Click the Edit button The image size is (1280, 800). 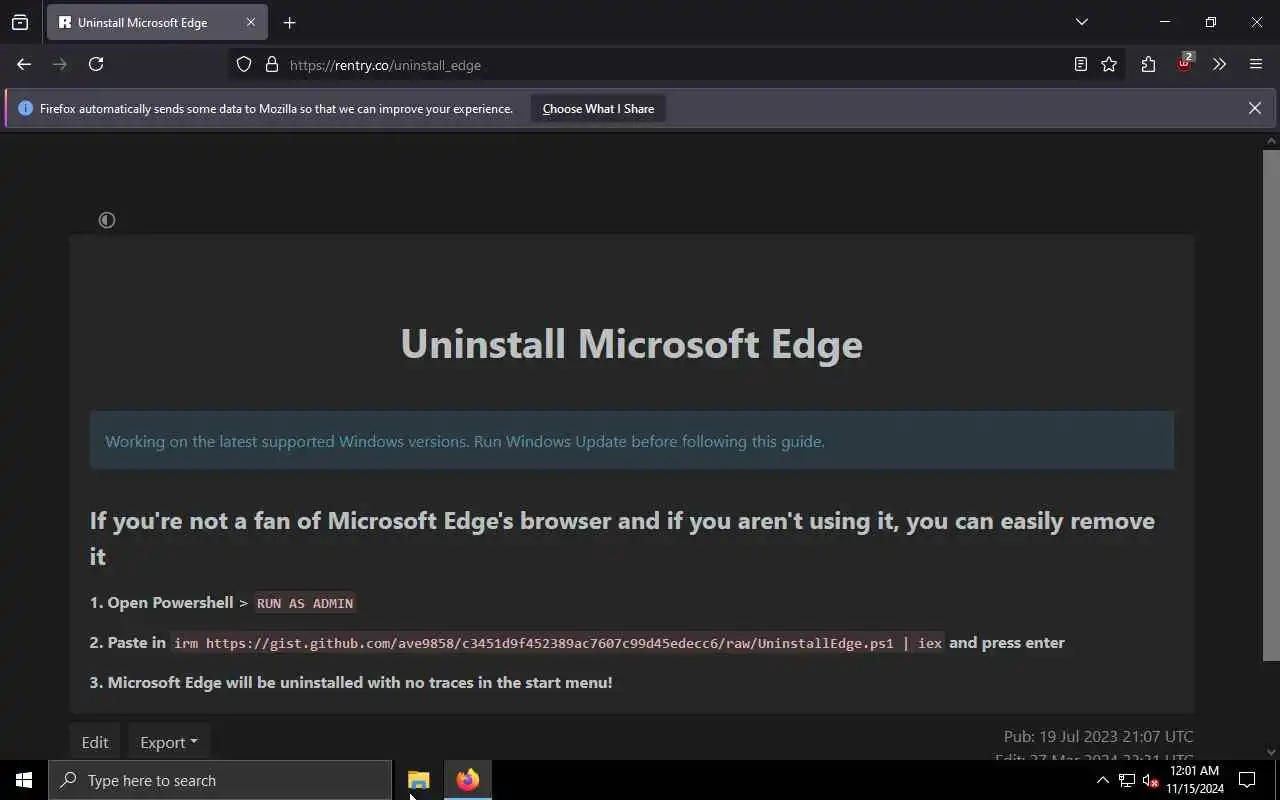95,742
